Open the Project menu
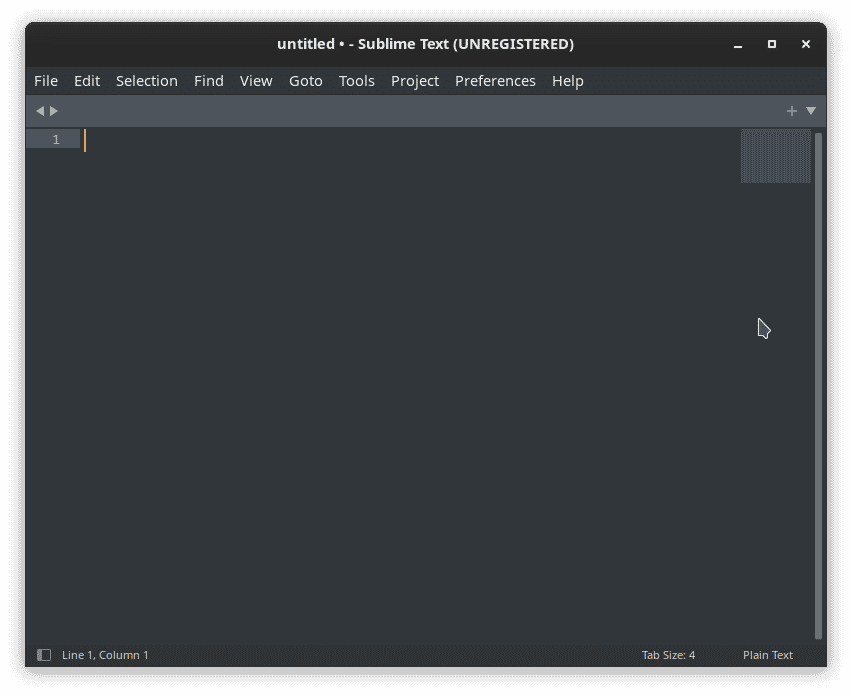Screen dimensions: 852x695 pyautogui.click(x=415, y=81)
